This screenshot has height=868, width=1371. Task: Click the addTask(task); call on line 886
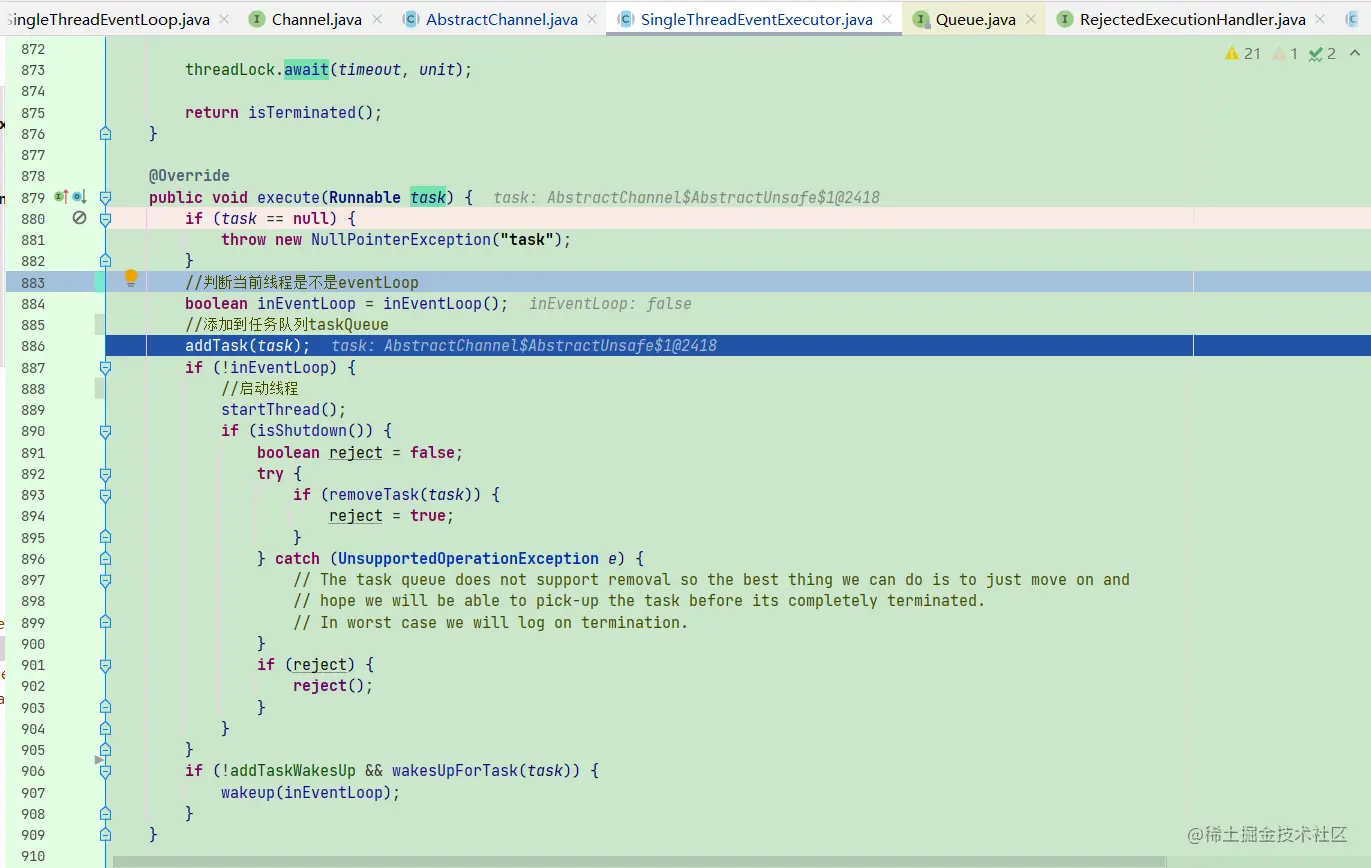(248, 346)
